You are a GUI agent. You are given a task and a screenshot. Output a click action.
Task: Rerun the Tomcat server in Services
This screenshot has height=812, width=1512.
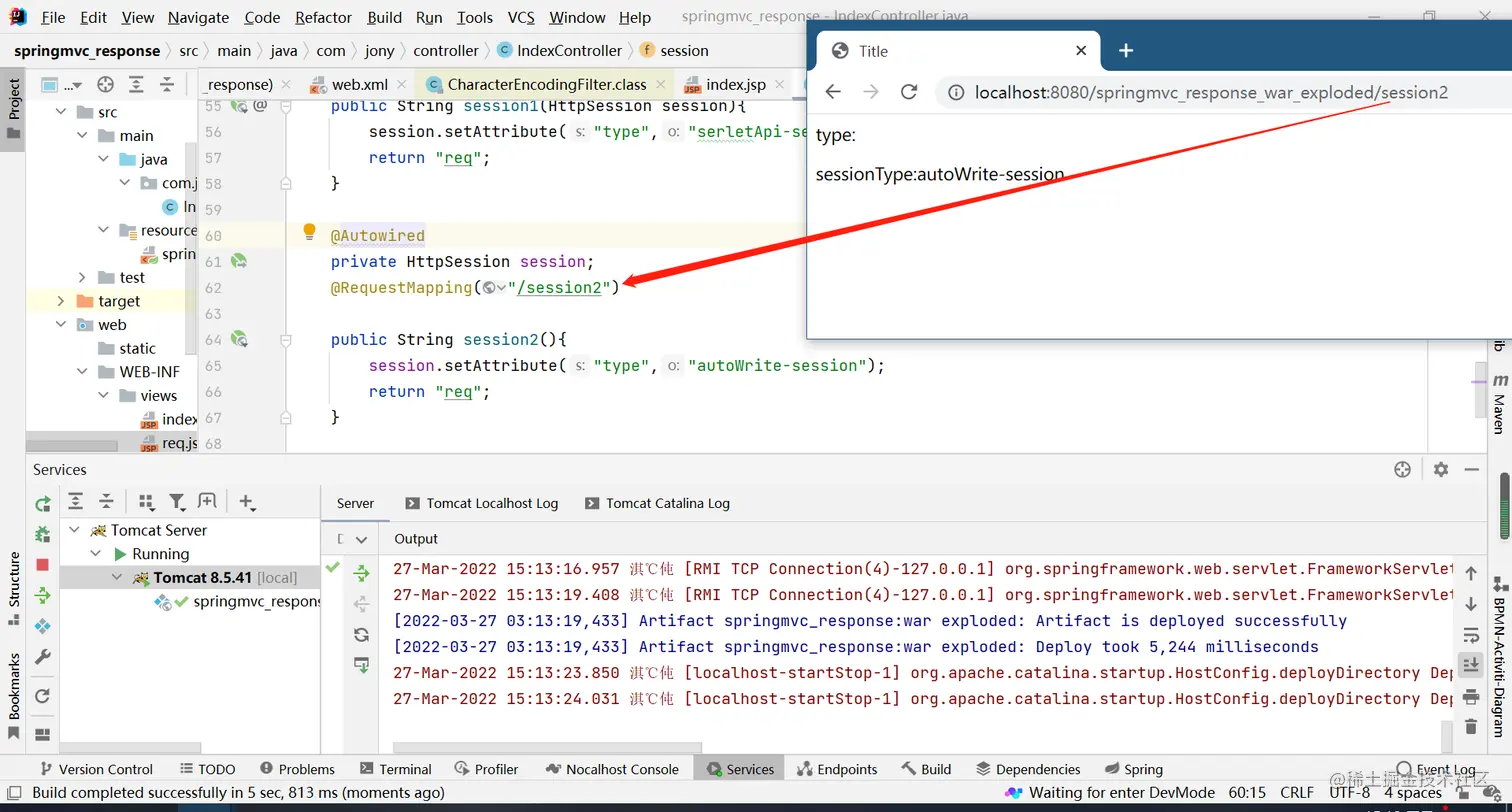tap(42, 504)
